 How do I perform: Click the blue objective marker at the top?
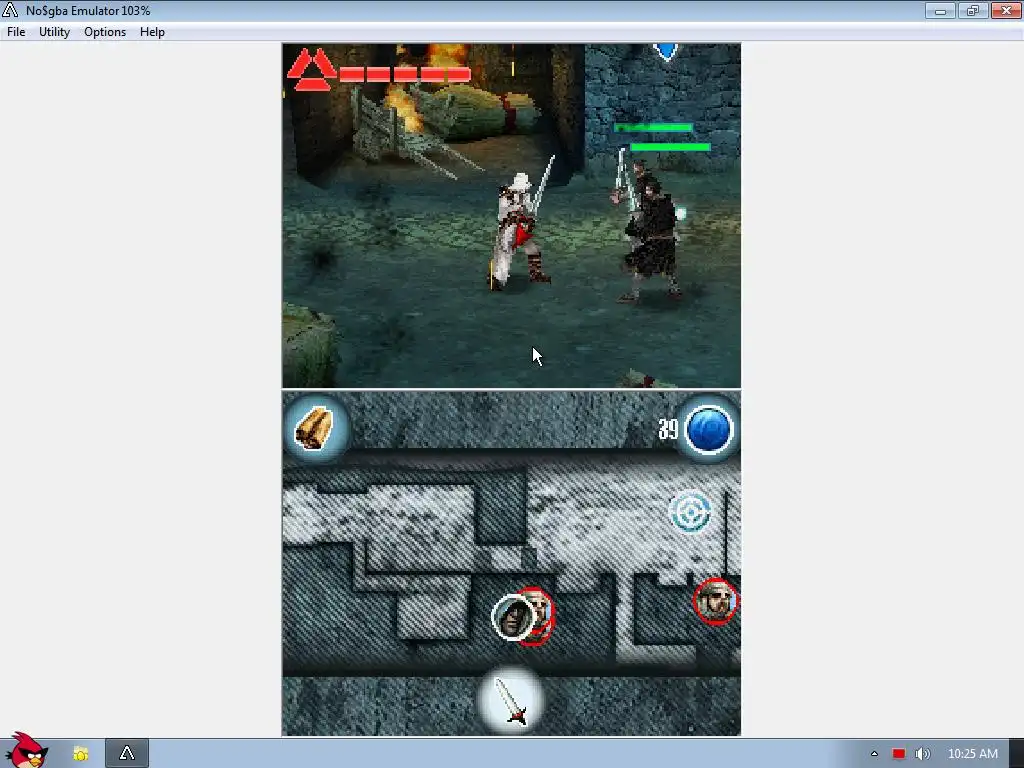point(666,51)
